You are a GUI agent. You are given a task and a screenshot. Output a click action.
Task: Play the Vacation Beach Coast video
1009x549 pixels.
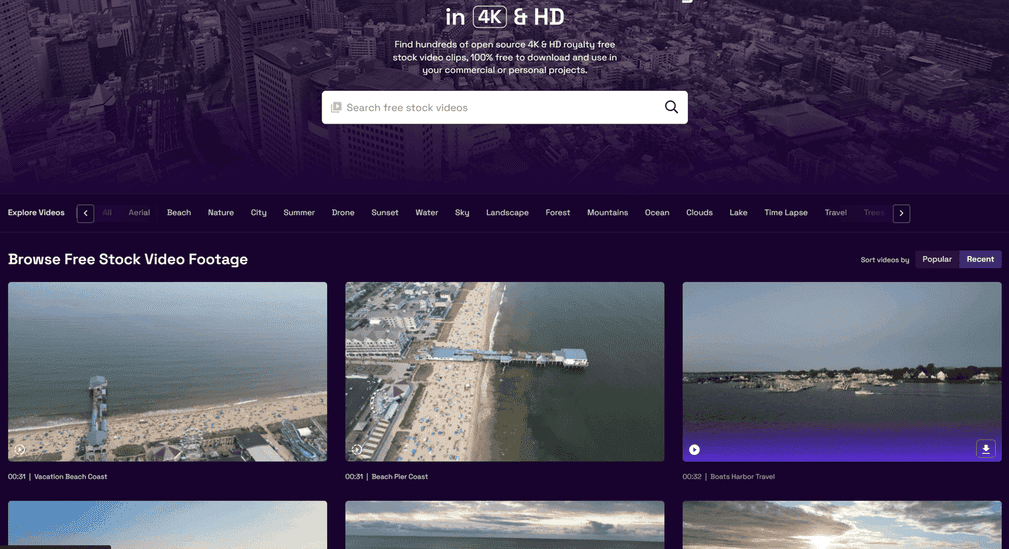(20, 449)
